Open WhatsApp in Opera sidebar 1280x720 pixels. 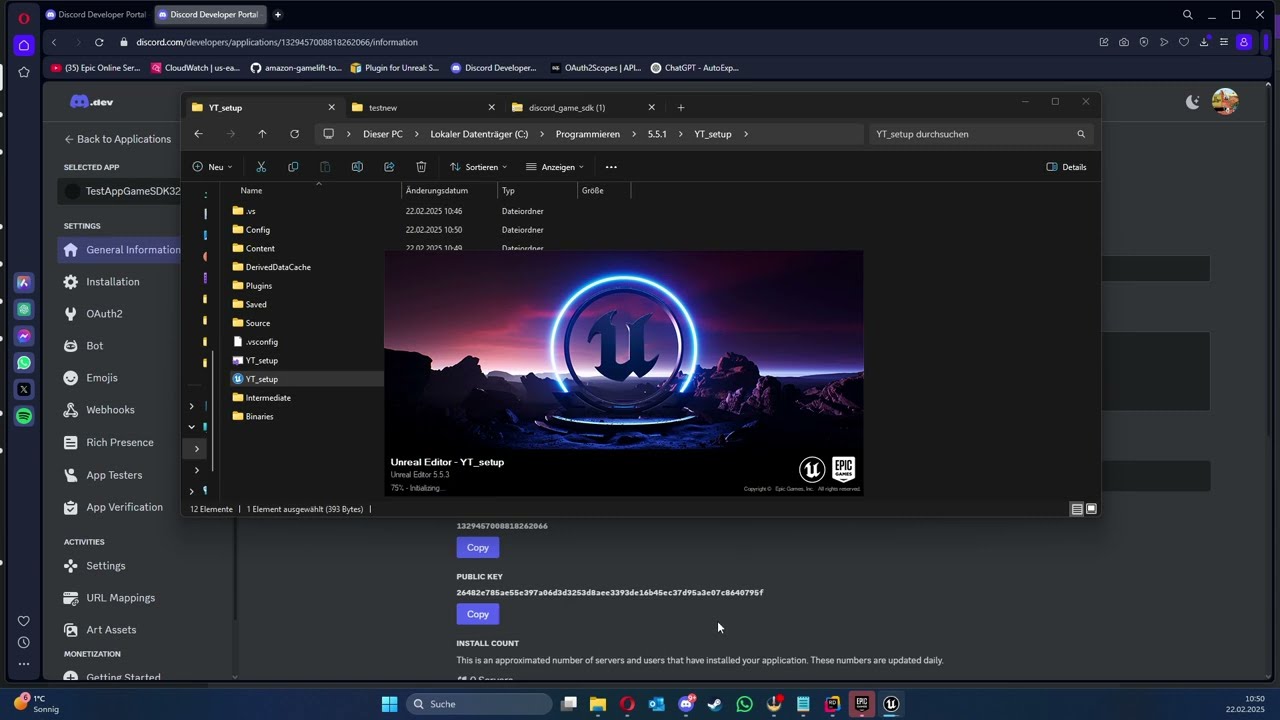24,363
